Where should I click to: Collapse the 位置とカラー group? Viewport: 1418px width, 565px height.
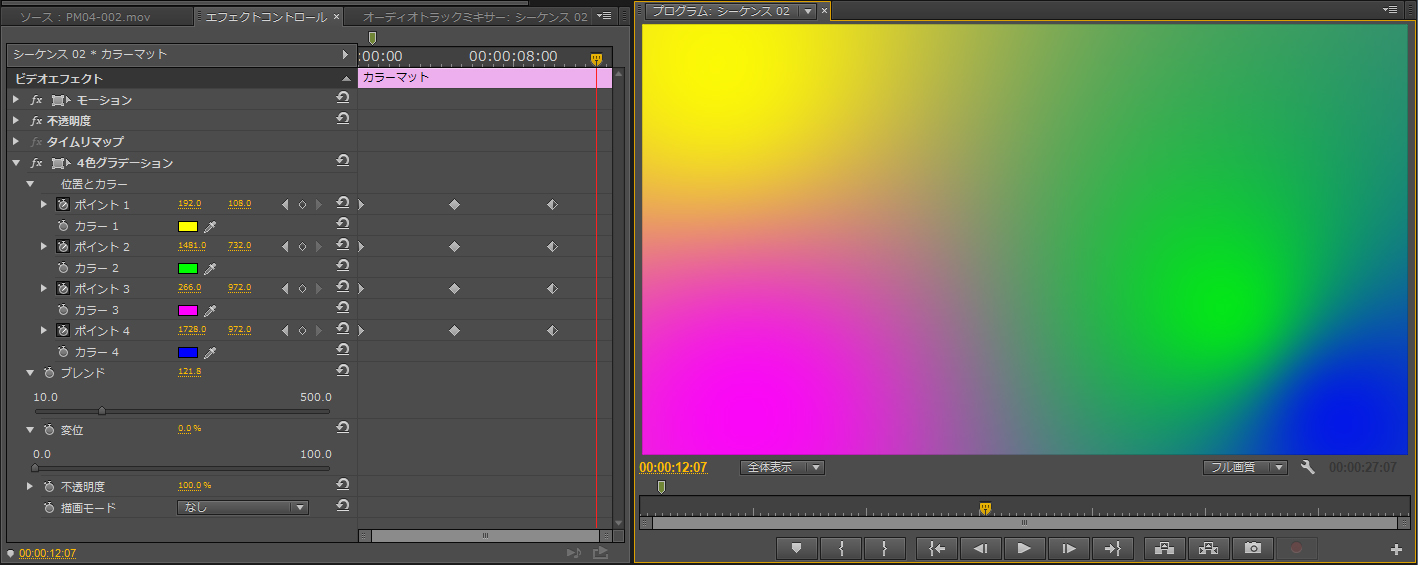[x=30, y=184]
